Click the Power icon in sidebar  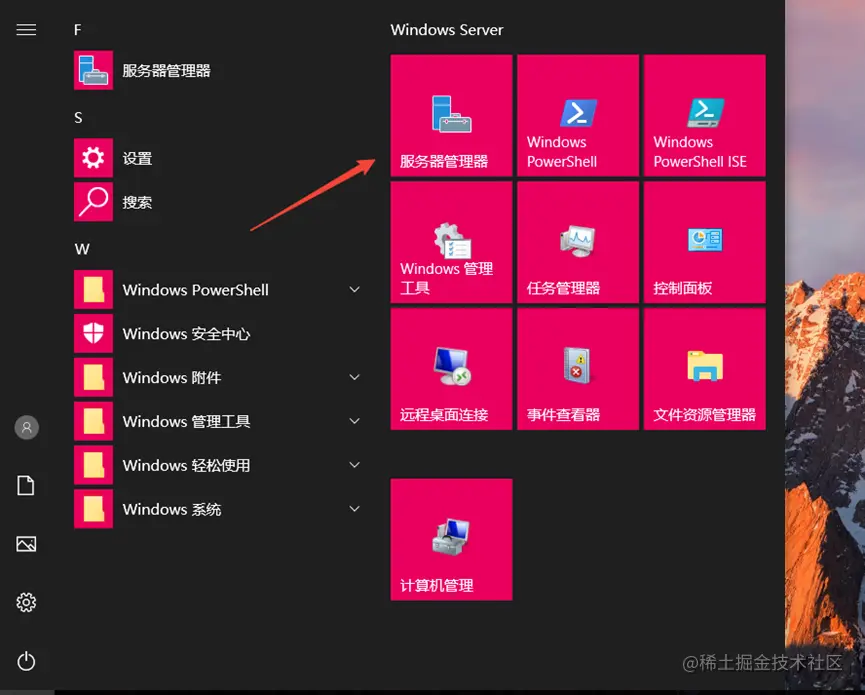(26, 661)
